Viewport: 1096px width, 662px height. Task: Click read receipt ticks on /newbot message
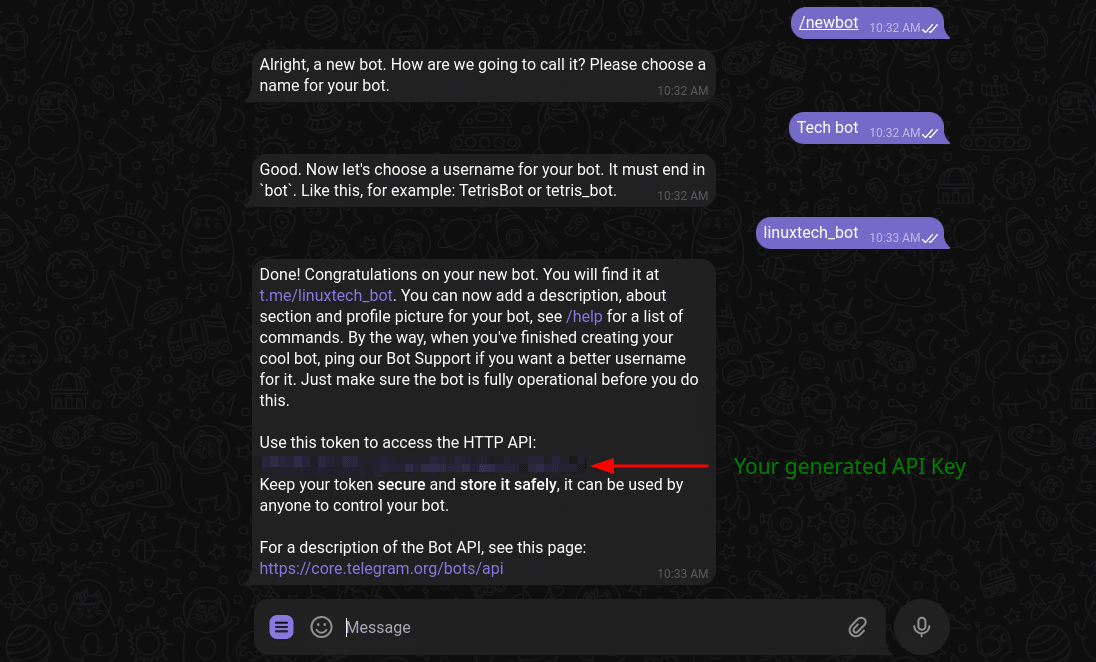931,28
